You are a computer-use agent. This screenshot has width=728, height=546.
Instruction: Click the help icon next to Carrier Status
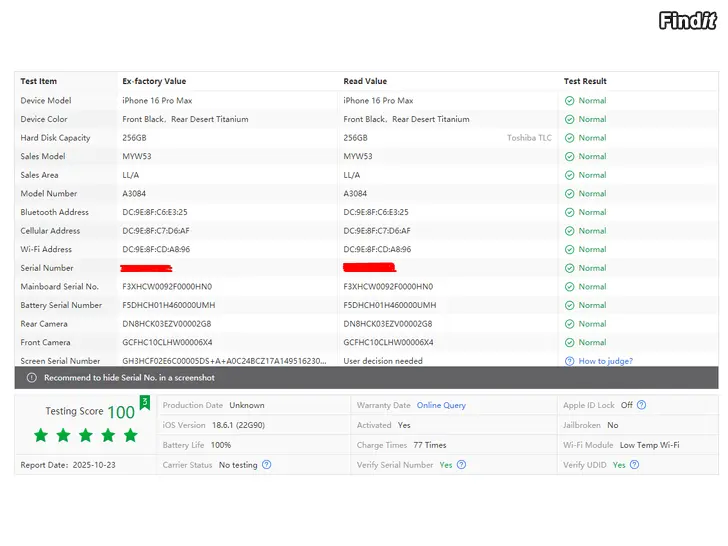pyautogui.click(x=266, y=465)
